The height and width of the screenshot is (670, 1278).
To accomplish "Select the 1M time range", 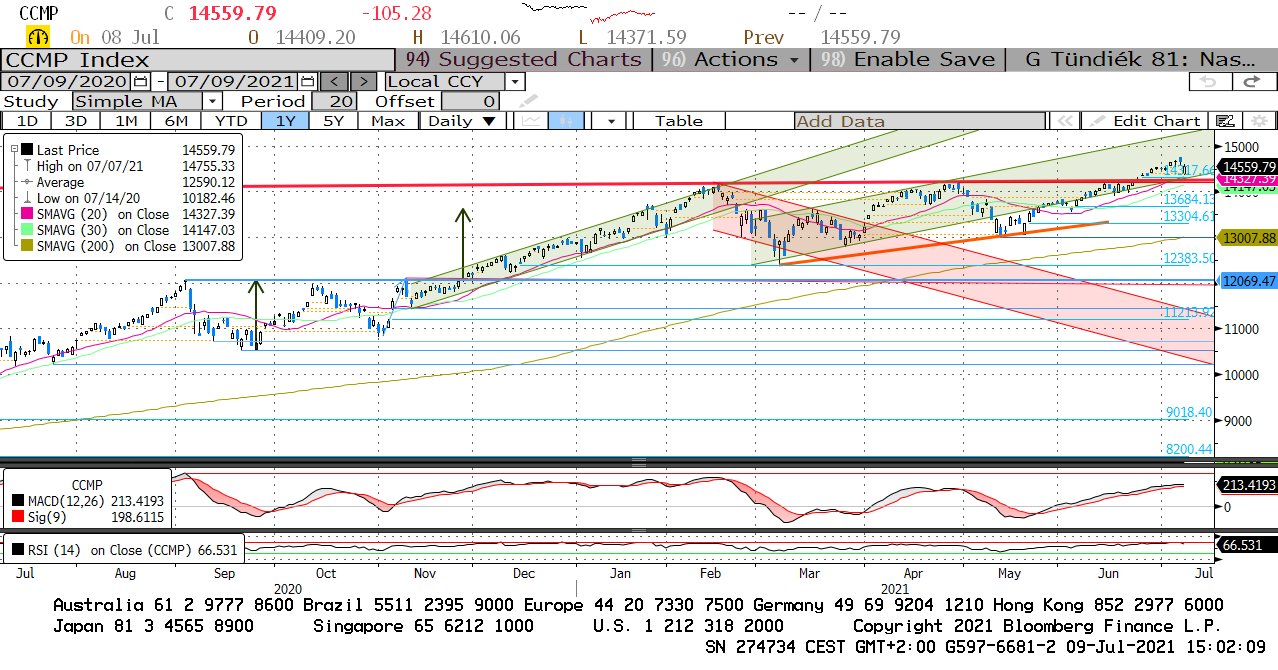I will click(126, 121).
